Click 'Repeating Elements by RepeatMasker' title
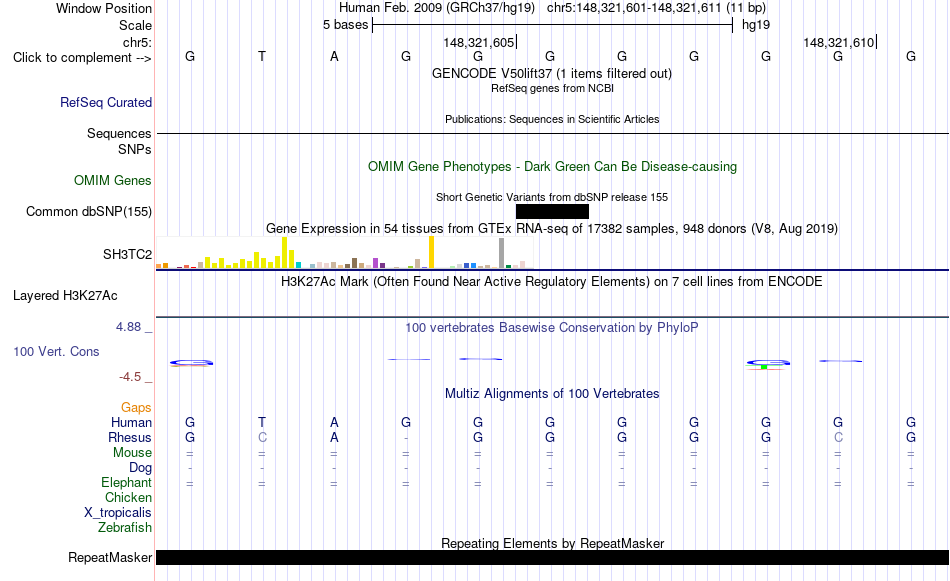This screenshot has width=950, height=581. click(x=552, y=543)
